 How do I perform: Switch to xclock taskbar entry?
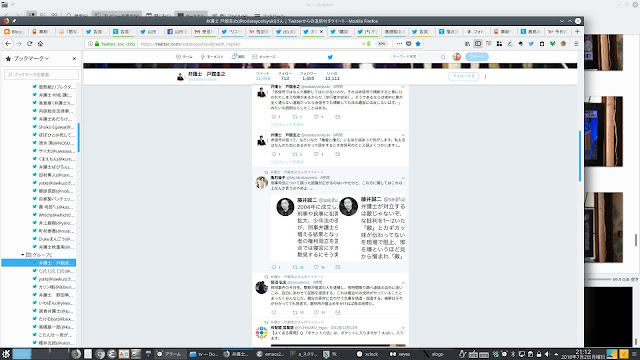click(368, 354)
